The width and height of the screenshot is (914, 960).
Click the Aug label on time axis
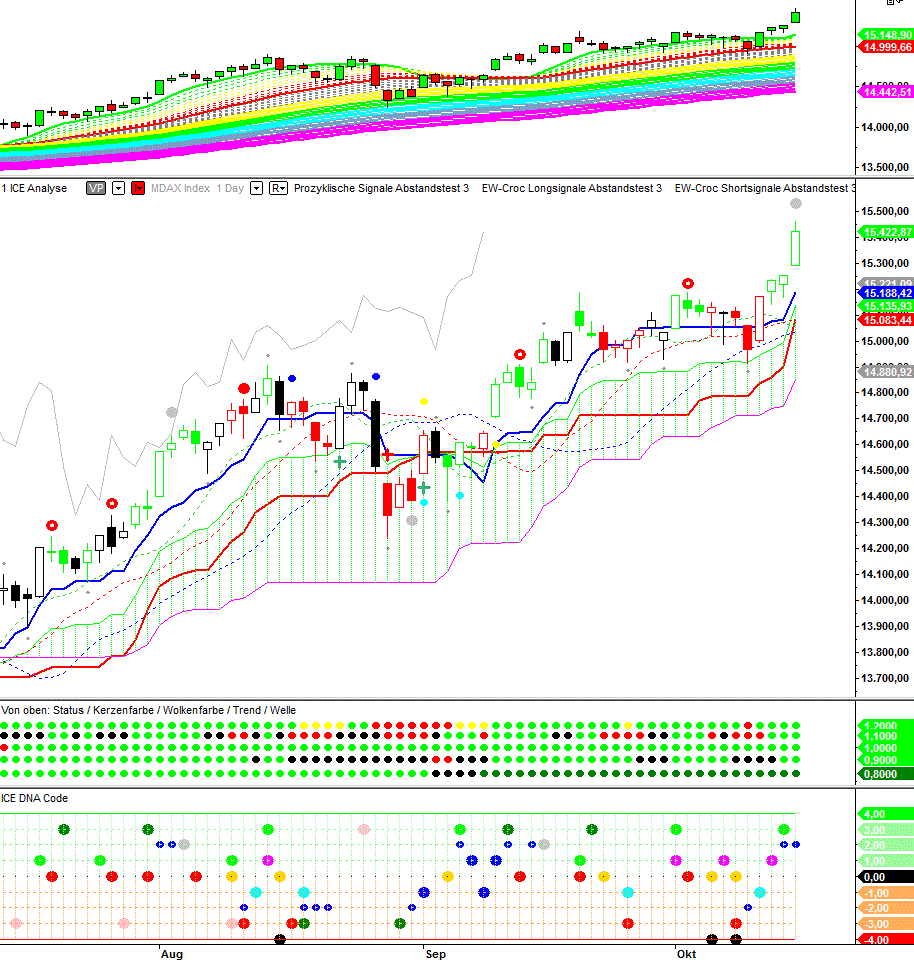[x=171, y=954]
